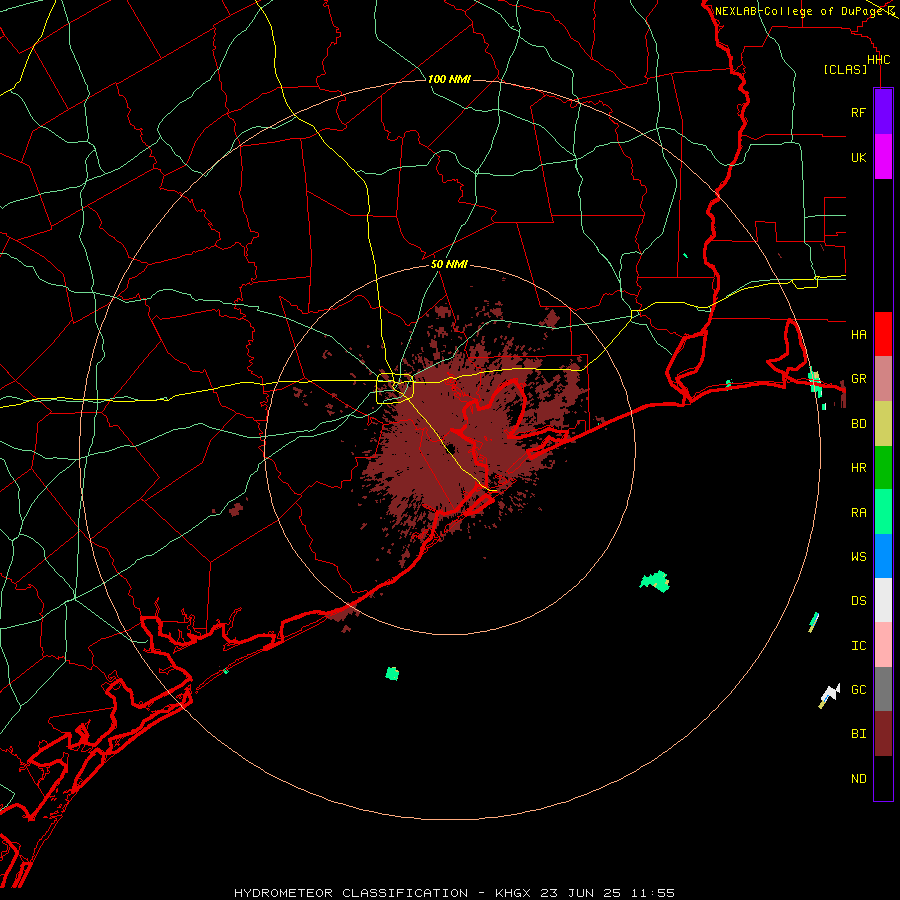Select the IC light pink legend swatch

pos(883,645)
